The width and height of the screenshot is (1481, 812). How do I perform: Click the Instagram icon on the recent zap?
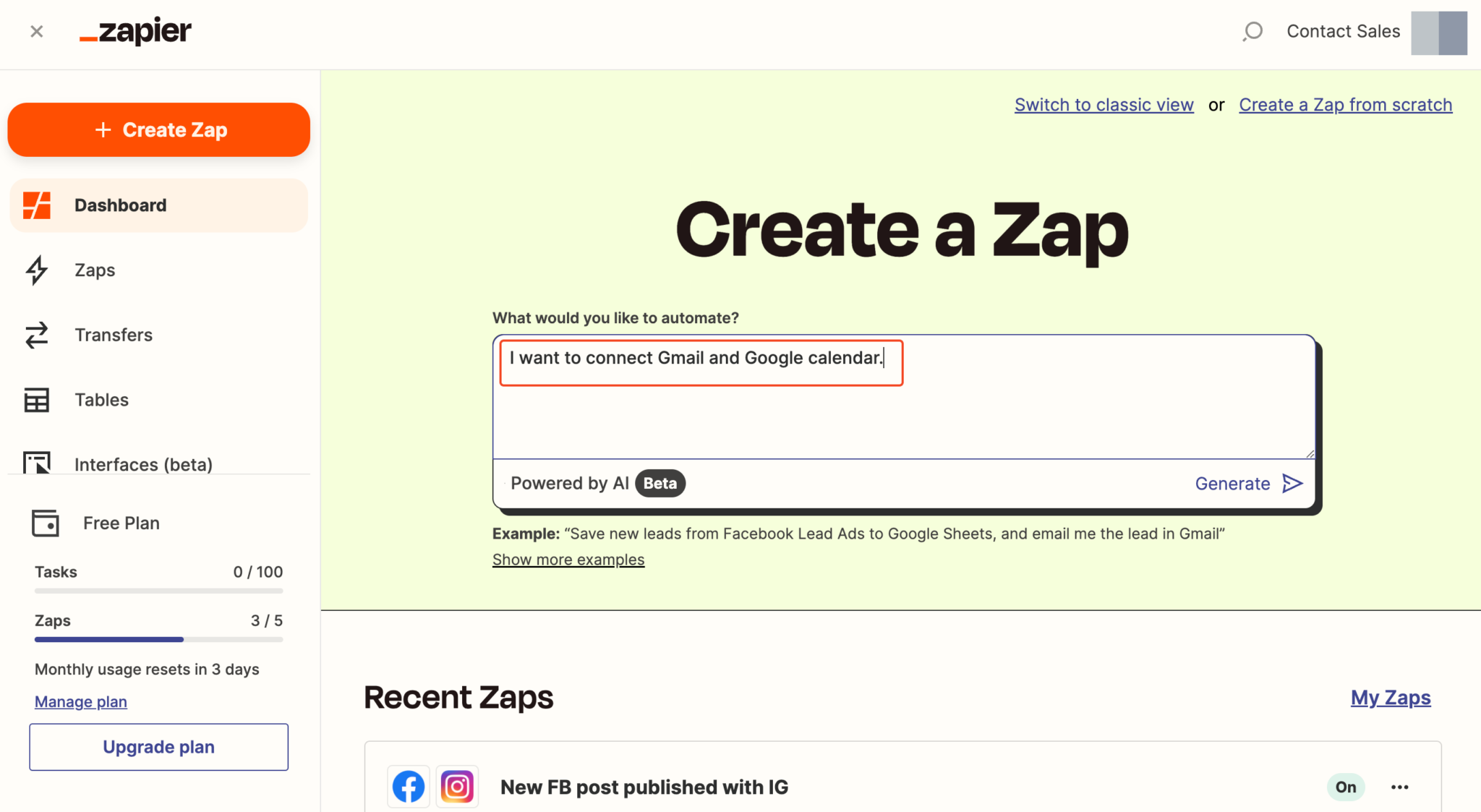pos(457,786)
